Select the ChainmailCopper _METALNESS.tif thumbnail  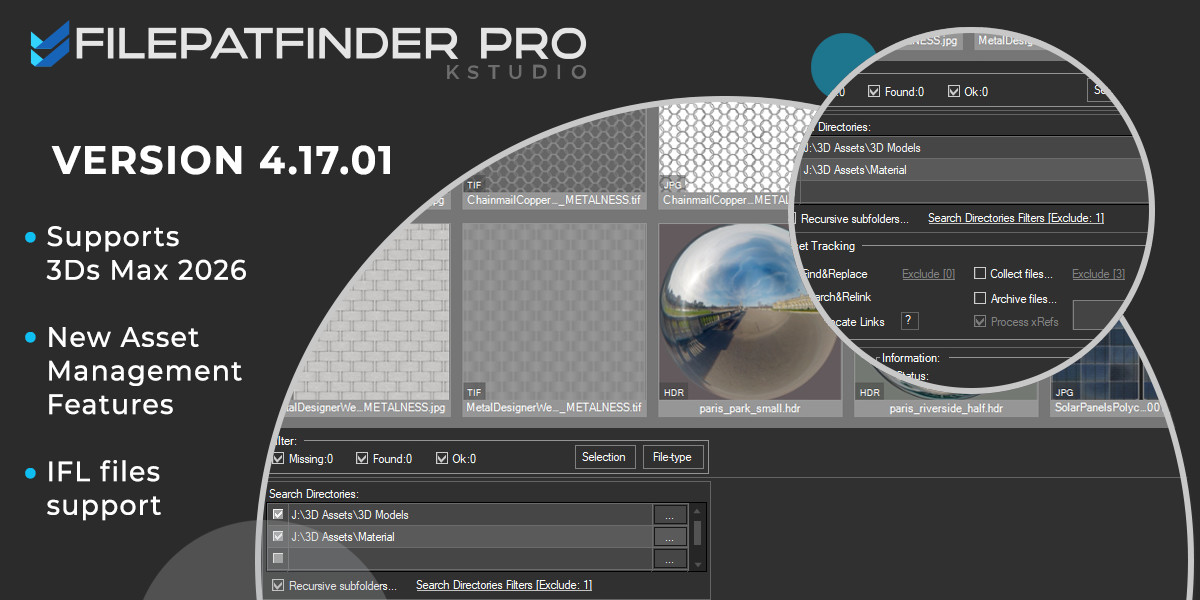coord(555,155)
